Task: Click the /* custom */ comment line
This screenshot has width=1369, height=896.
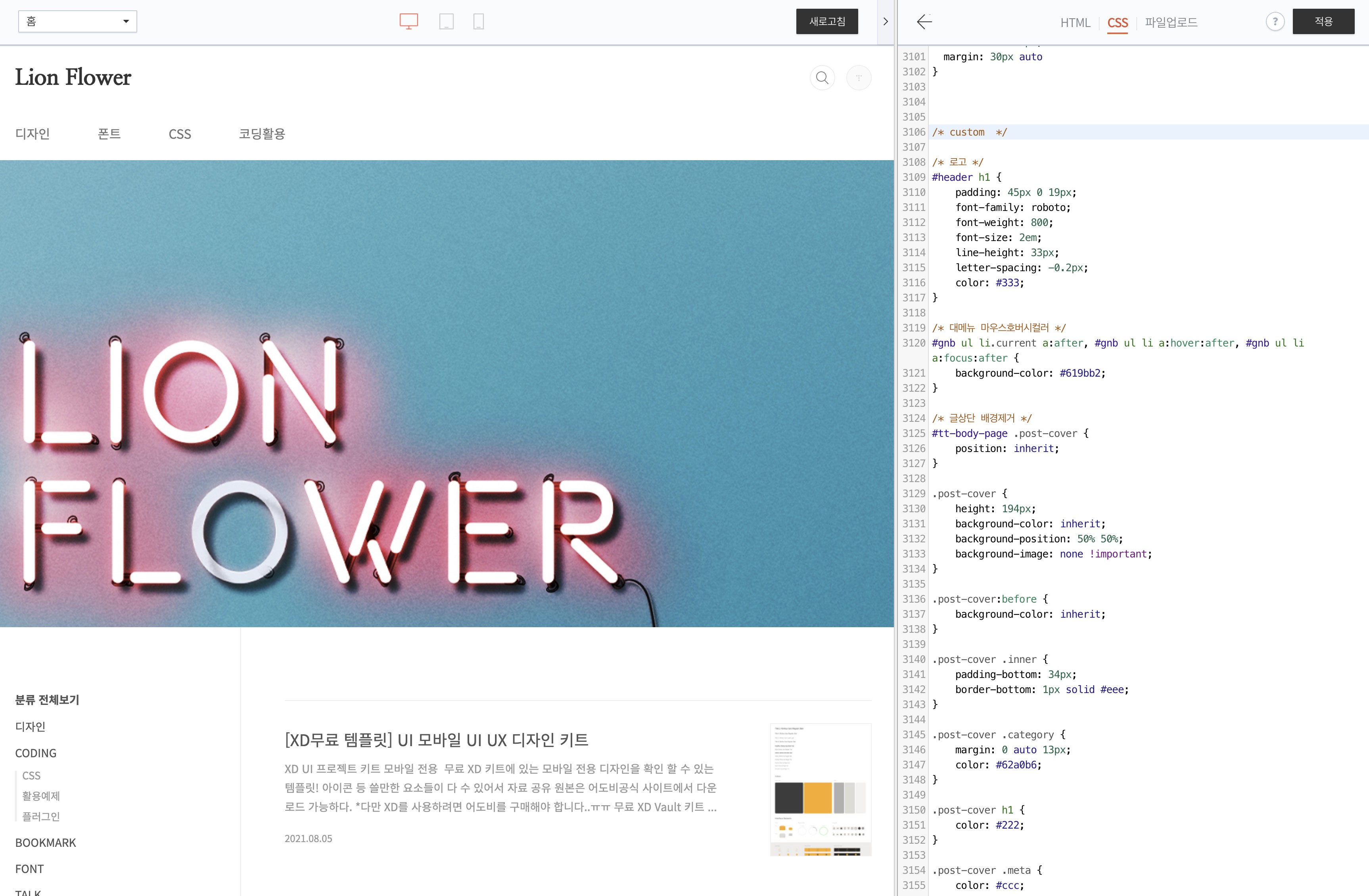Action: point(969,132)
